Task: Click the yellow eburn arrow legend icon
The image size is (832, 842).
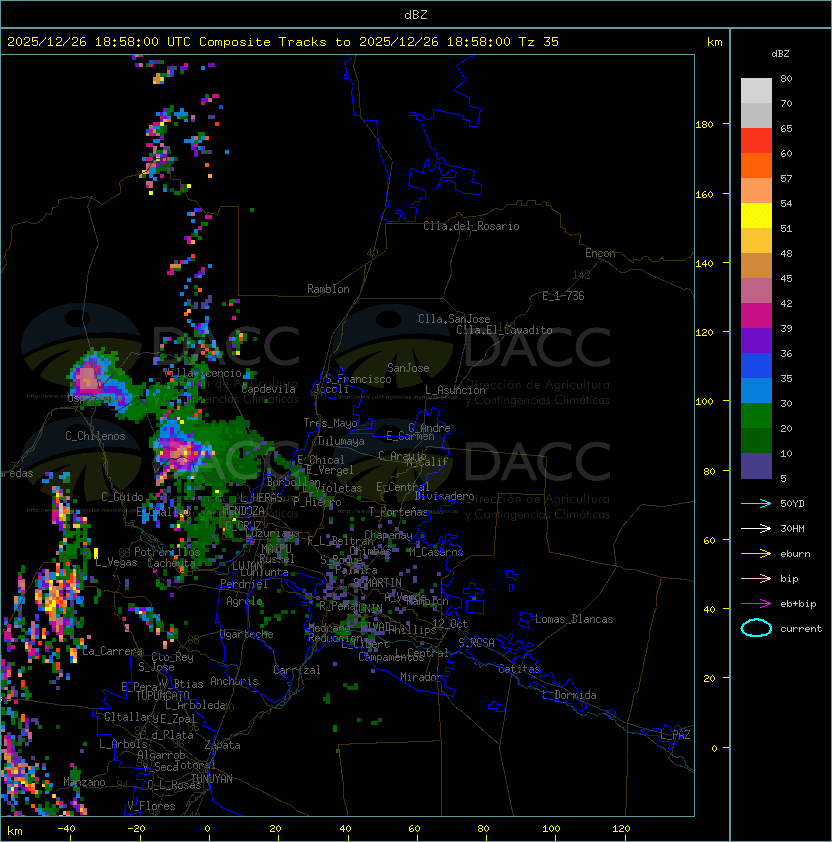Action: pos(756,554)
